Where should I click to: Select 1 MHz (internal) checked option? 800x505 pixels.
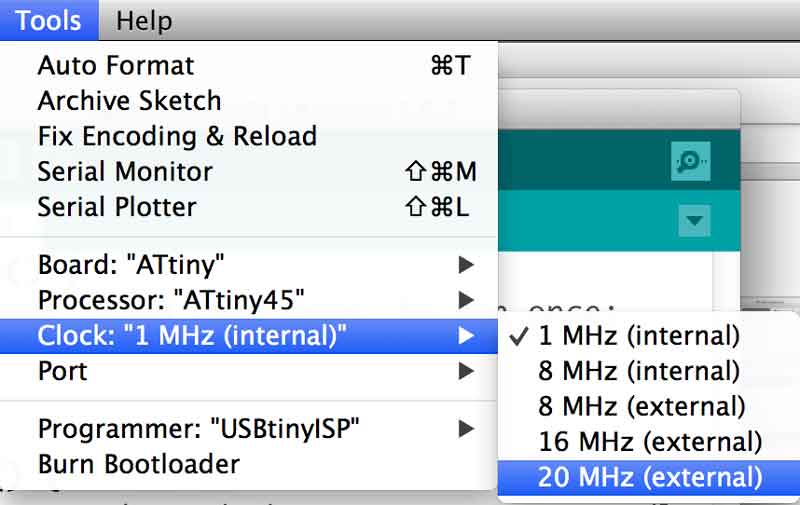coord(648,336)
